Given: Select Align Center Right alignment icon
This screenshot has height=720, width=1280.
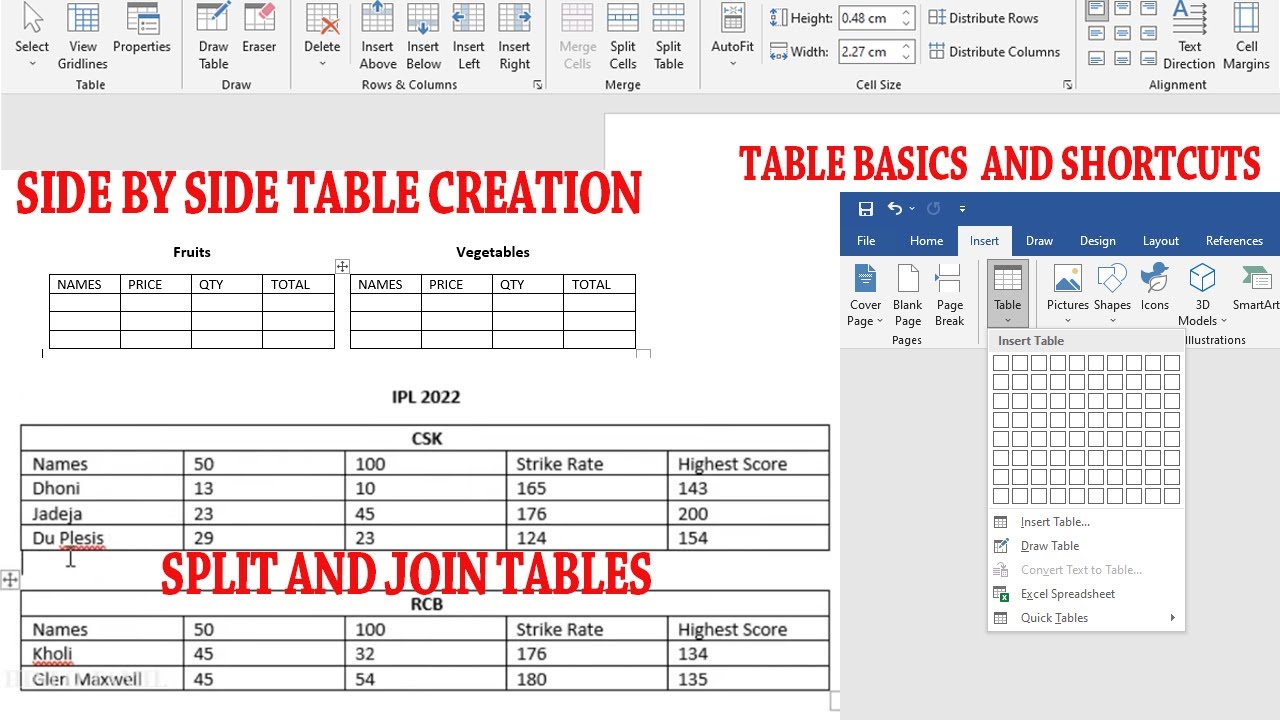Looking at the screenshot, I should [x=1147, y=34].
